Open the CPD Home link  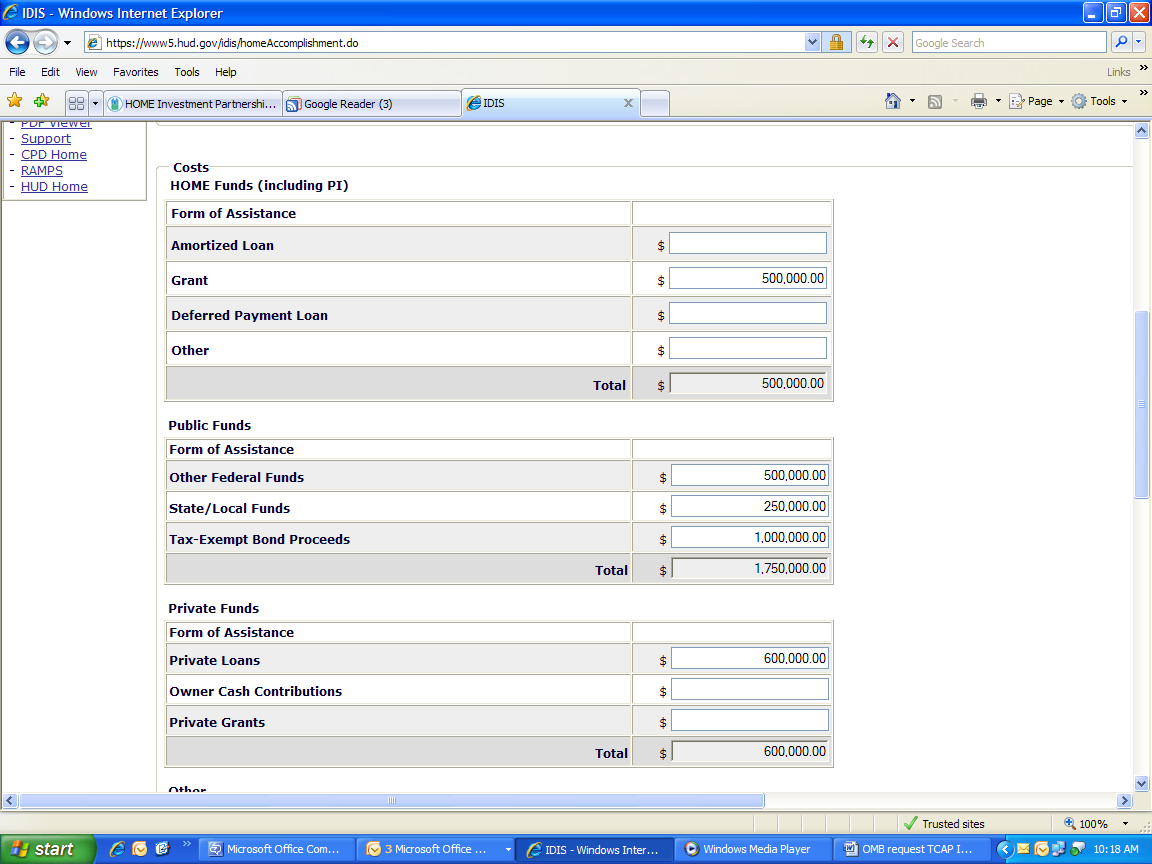click(54, 154)
